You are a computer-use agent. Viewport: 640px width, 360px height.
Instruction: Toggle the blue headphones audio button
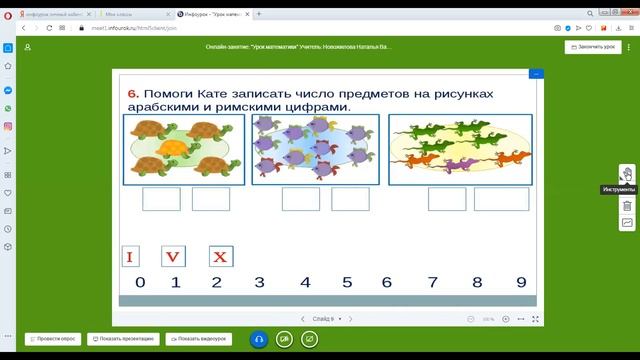[x=259, y=339]
